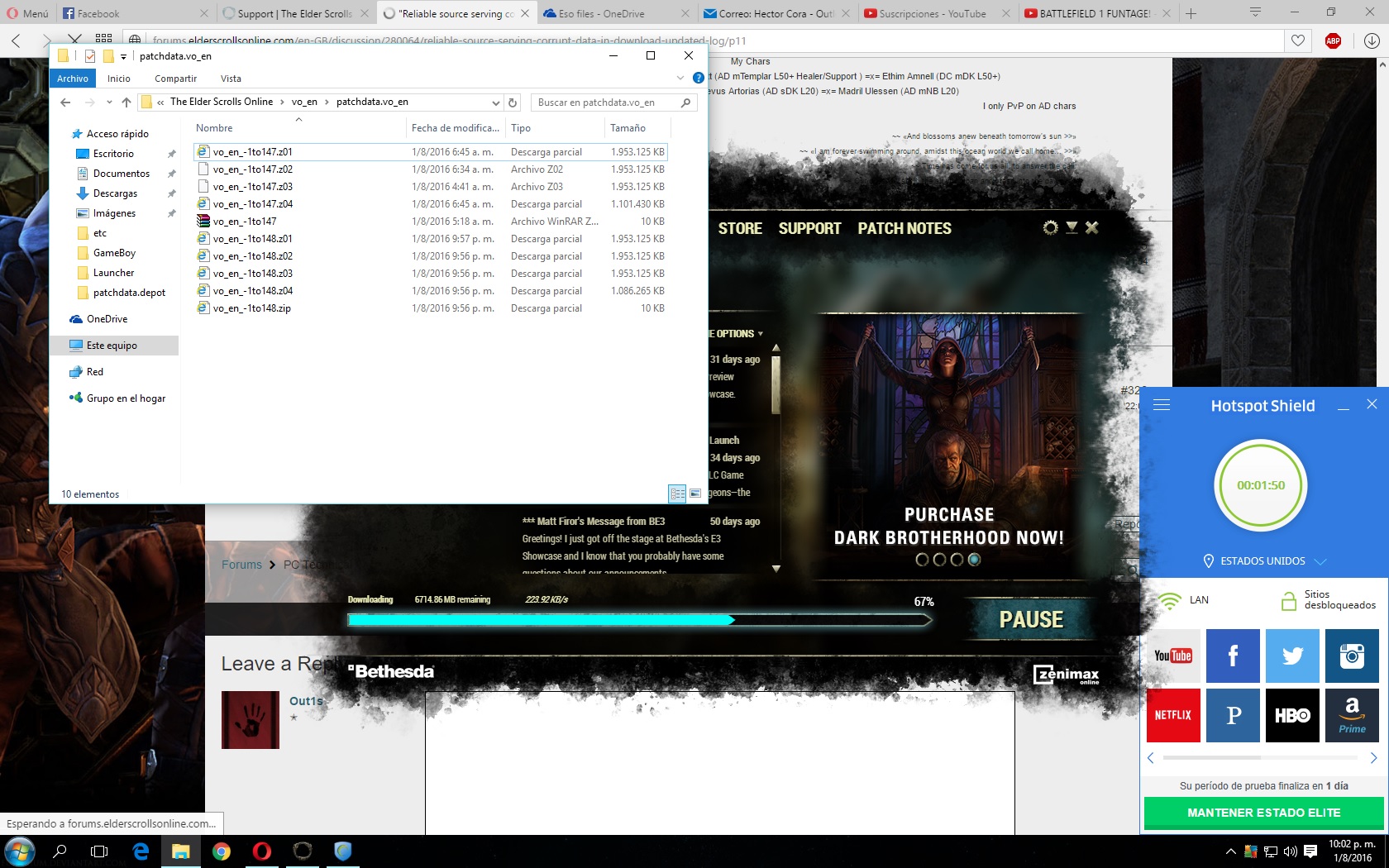Image resolution: width=1389 pixels, height=868 pixels.
Task: Open Descargas in the navigation pane
Action: [115, 193]
